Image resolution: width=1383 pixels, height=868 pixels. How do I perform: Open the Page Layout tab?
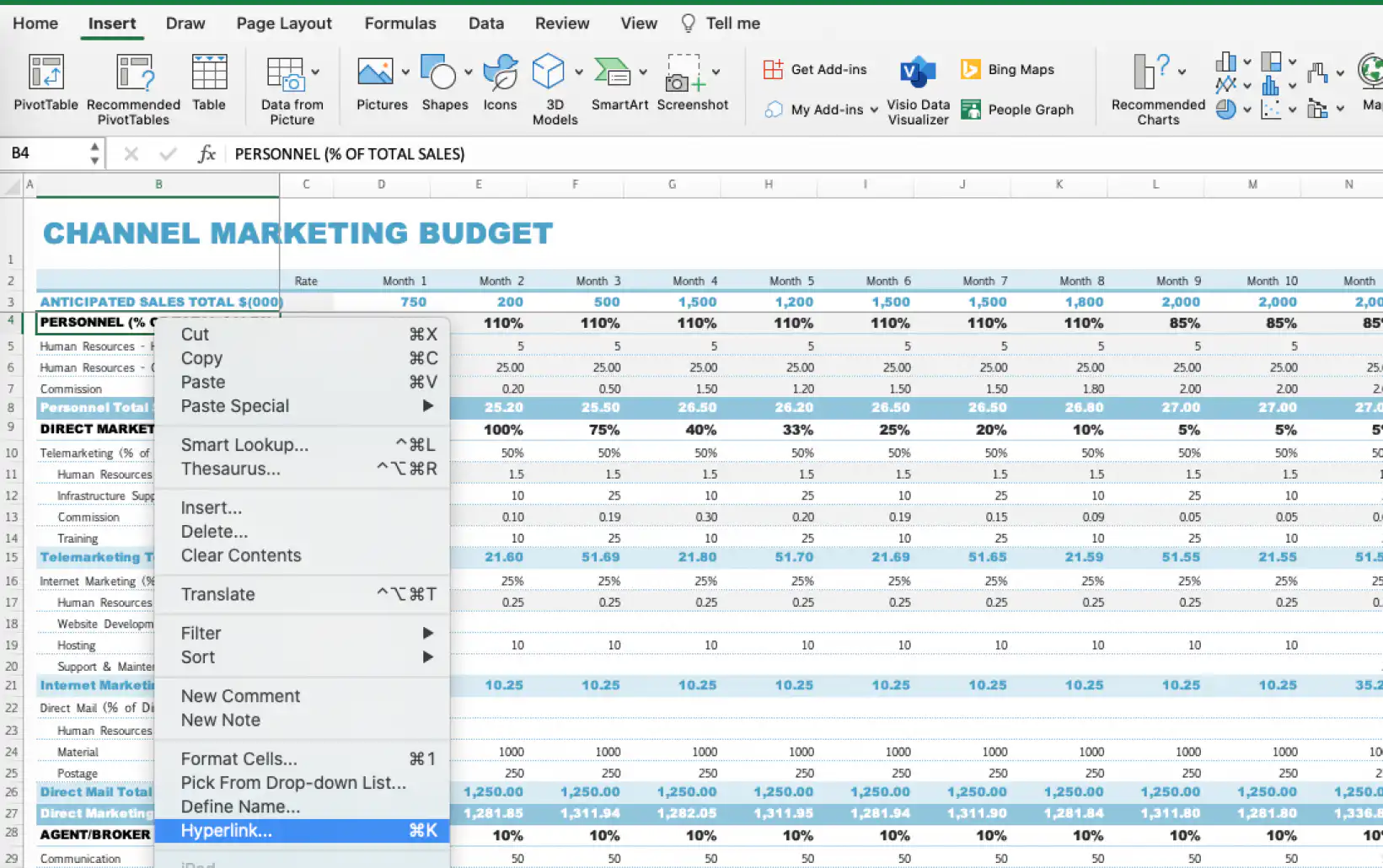[x=284, y=24]
